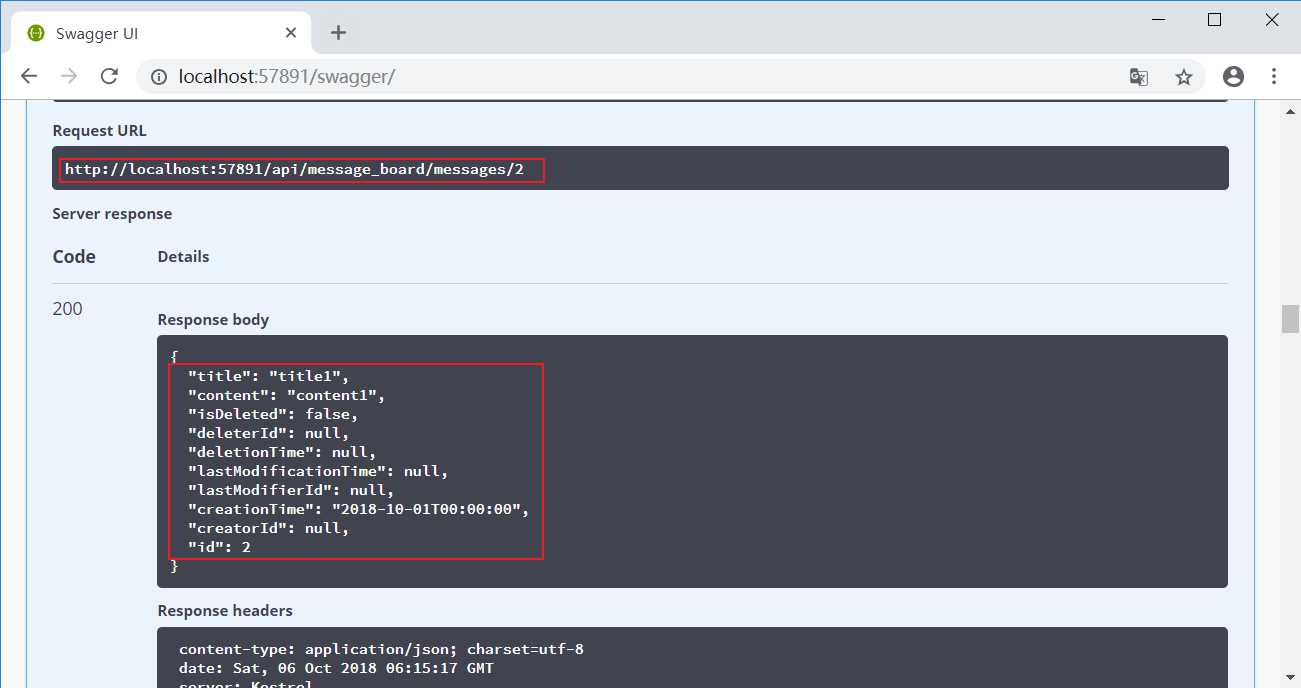Open the Chrome three-dot menu
This screenshot has height=688, width=1301.
[1274, 76]
